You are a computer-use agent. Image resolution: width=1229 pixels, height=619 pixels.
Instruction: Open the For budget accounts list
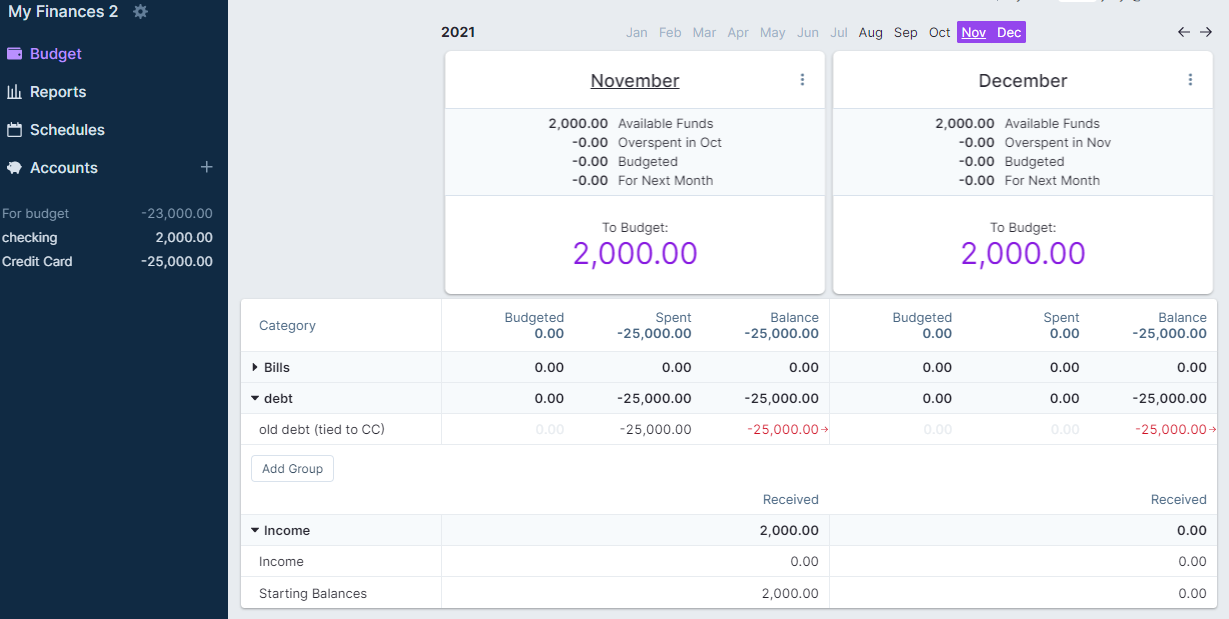(107, 214)
